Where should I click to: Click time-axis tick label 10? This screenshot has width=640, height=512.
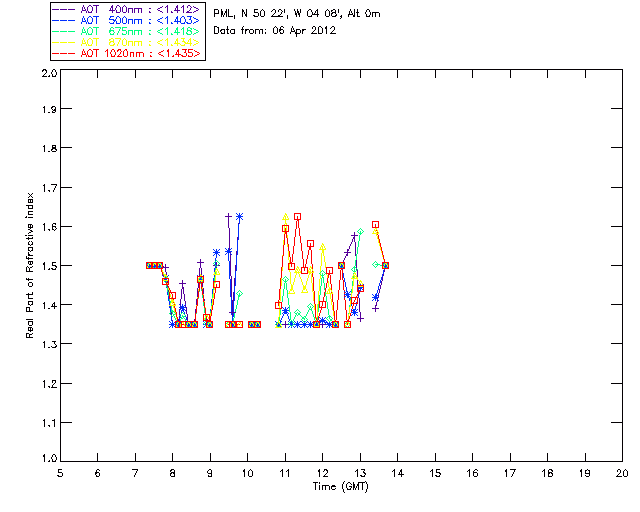[x=247, y=473]
